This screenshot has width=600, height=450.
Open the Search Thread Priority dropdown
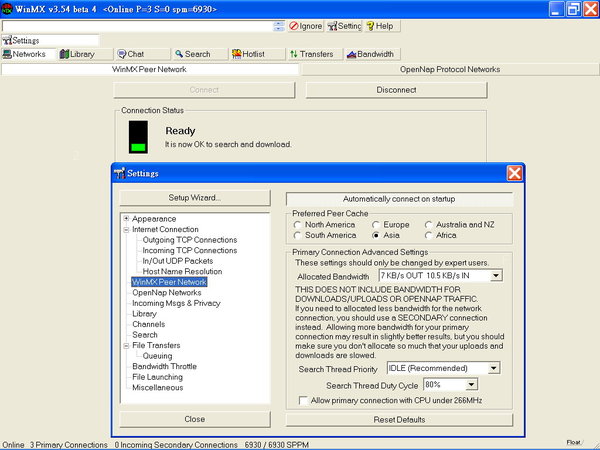[494, 368]
